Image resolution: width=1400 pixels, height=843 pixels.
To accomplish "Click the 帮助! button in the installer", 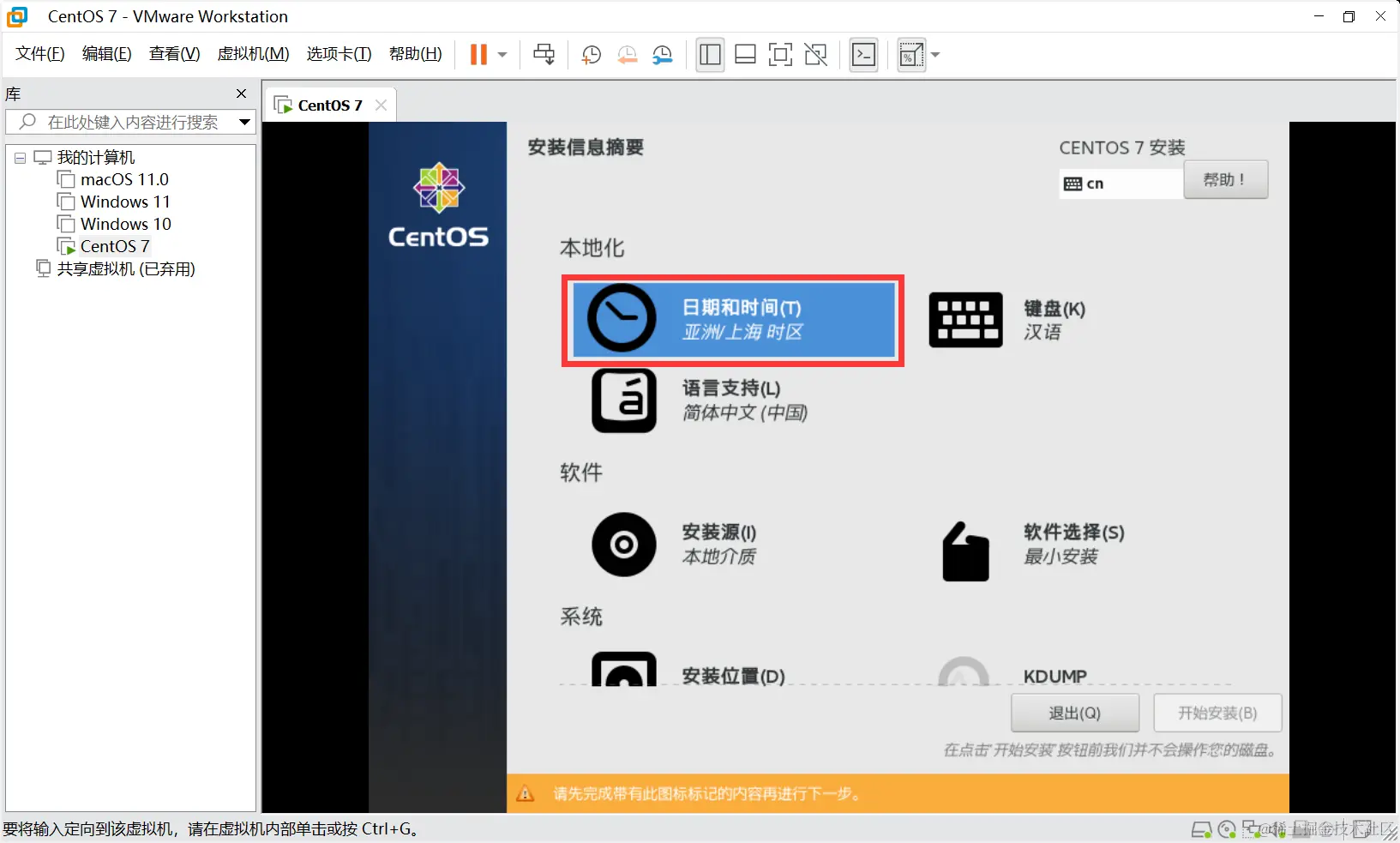I will (1225, 180).
